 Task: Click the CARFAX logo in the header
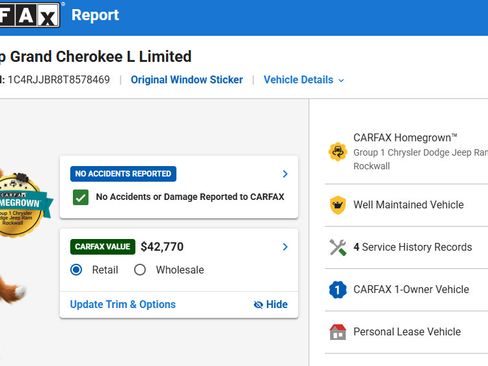(x=30, y=15)
